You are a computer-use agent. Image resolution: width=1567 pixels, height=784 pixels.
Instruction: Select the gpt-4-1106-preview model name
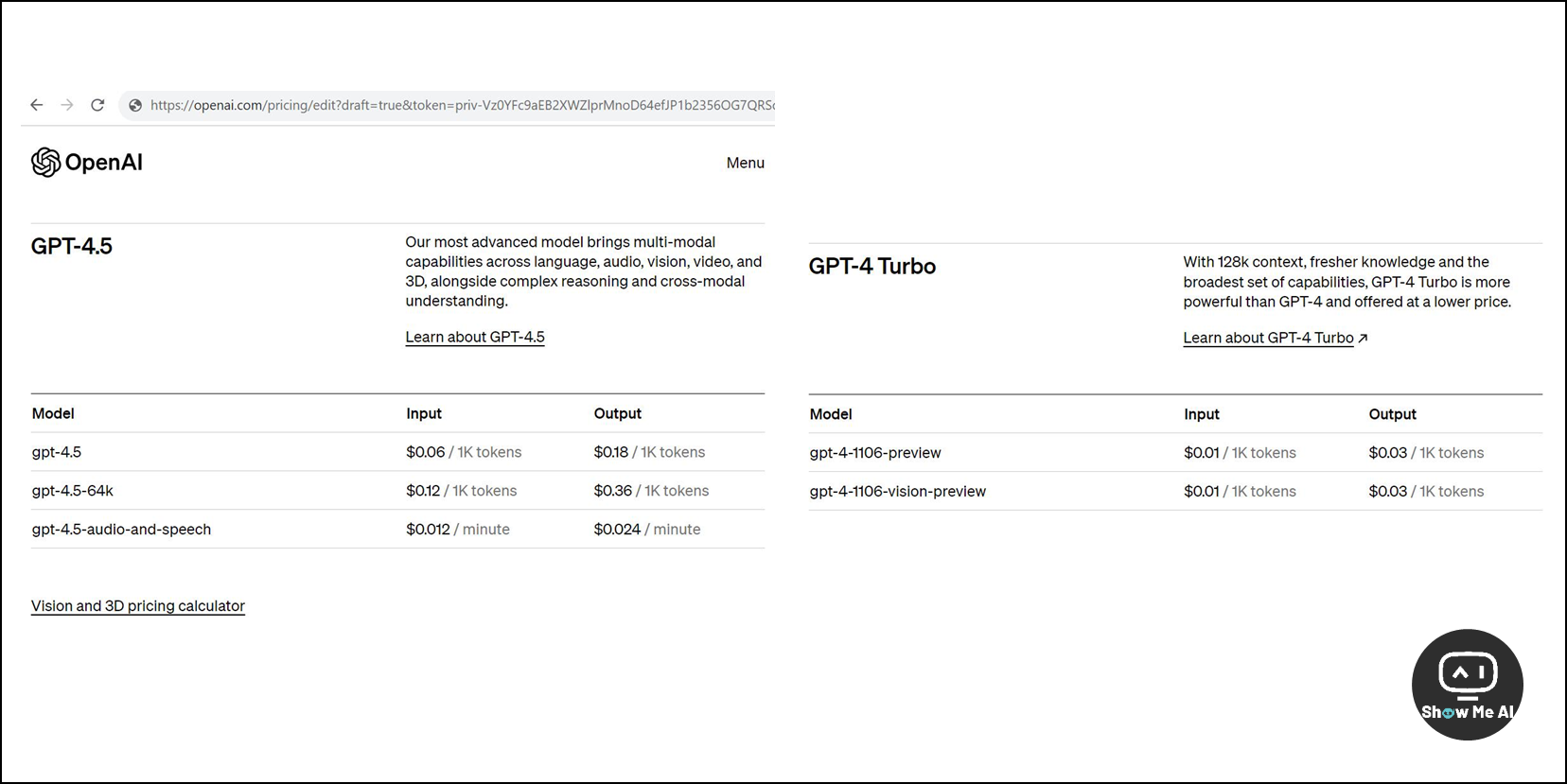tap(875, 453)
